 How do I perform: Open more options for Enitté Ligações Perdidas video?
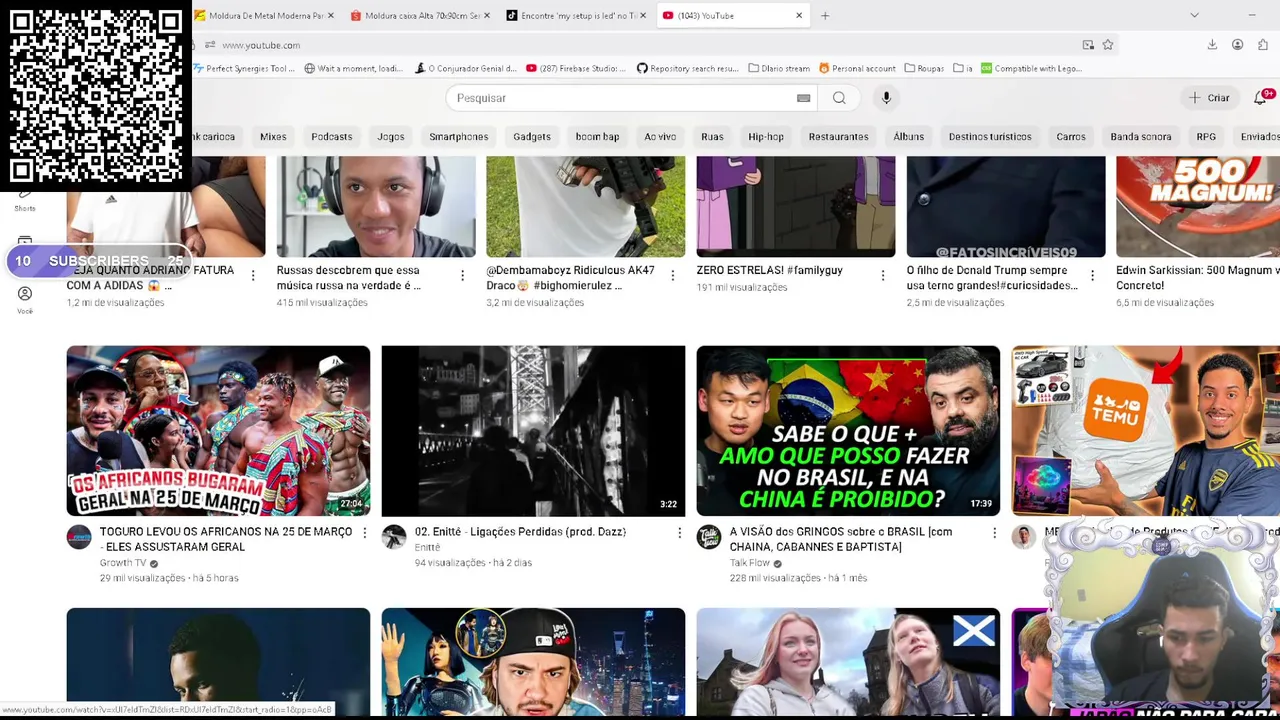(679, 533)
